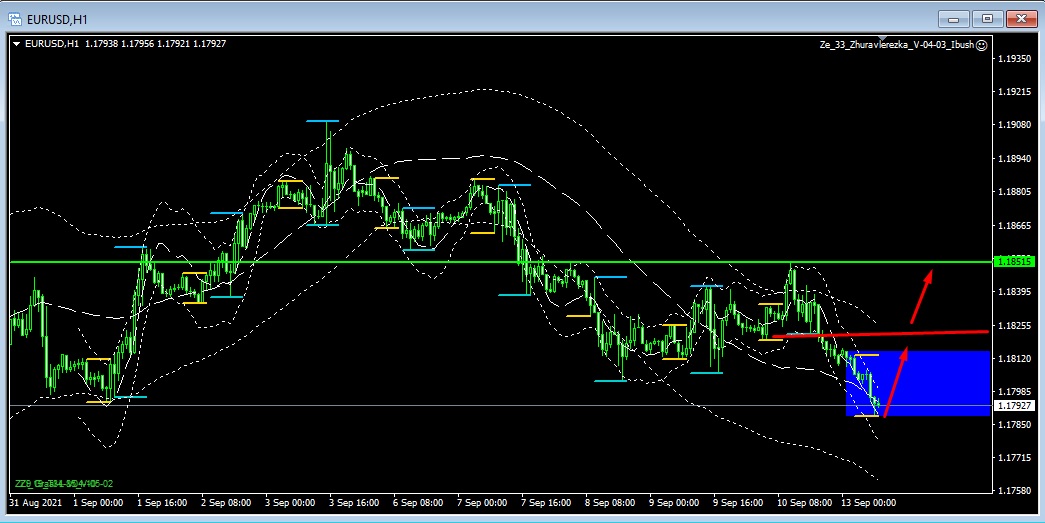
Task: Close the EURUSD,H1 chart window
Action: click(1019, 17)
